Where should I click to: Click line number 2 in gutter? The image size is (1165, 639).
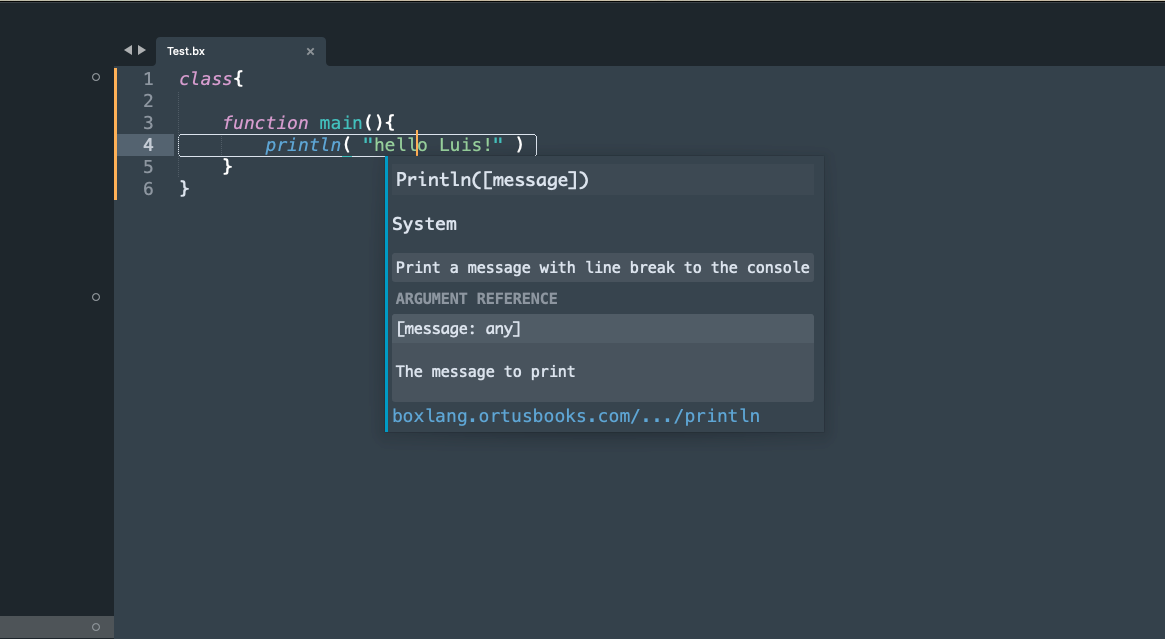tap(148, 100)
